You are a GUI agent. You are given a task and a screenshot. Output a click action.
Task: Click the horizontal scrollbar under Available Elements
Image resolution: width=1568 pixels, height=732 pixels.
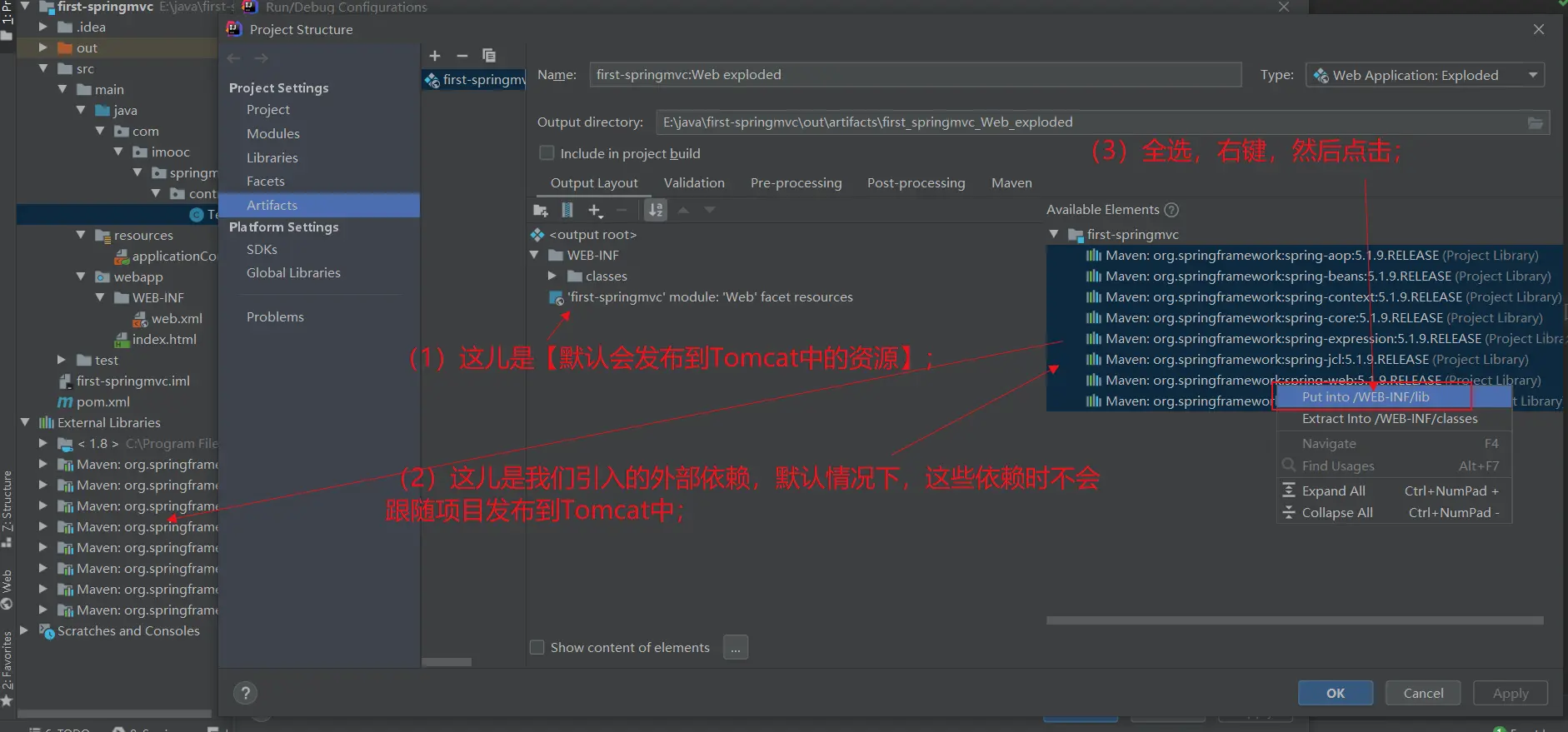[x=1295, y=620]
